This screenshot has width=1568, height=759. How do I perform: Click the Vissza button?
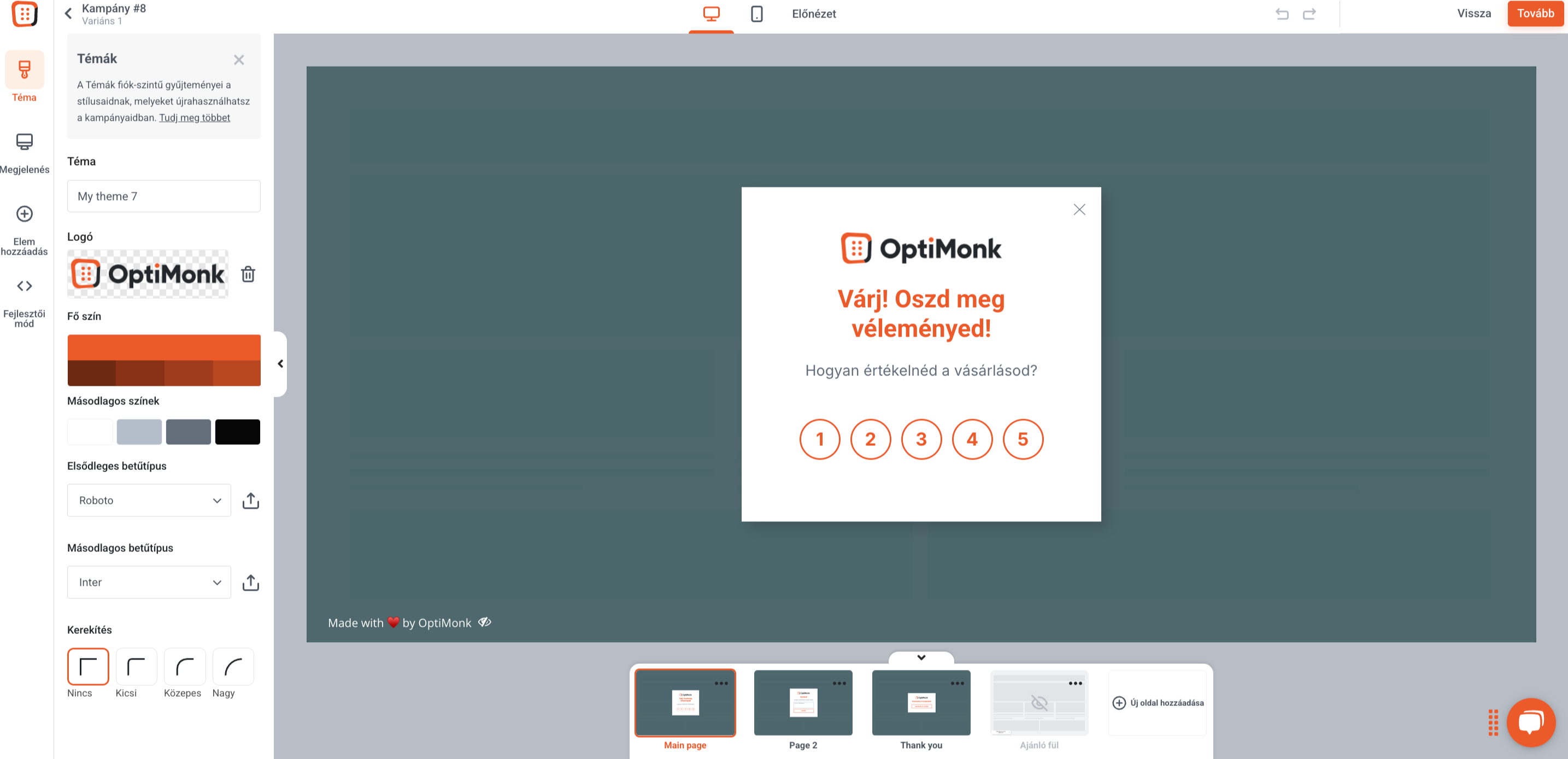tap(1473, 14)
